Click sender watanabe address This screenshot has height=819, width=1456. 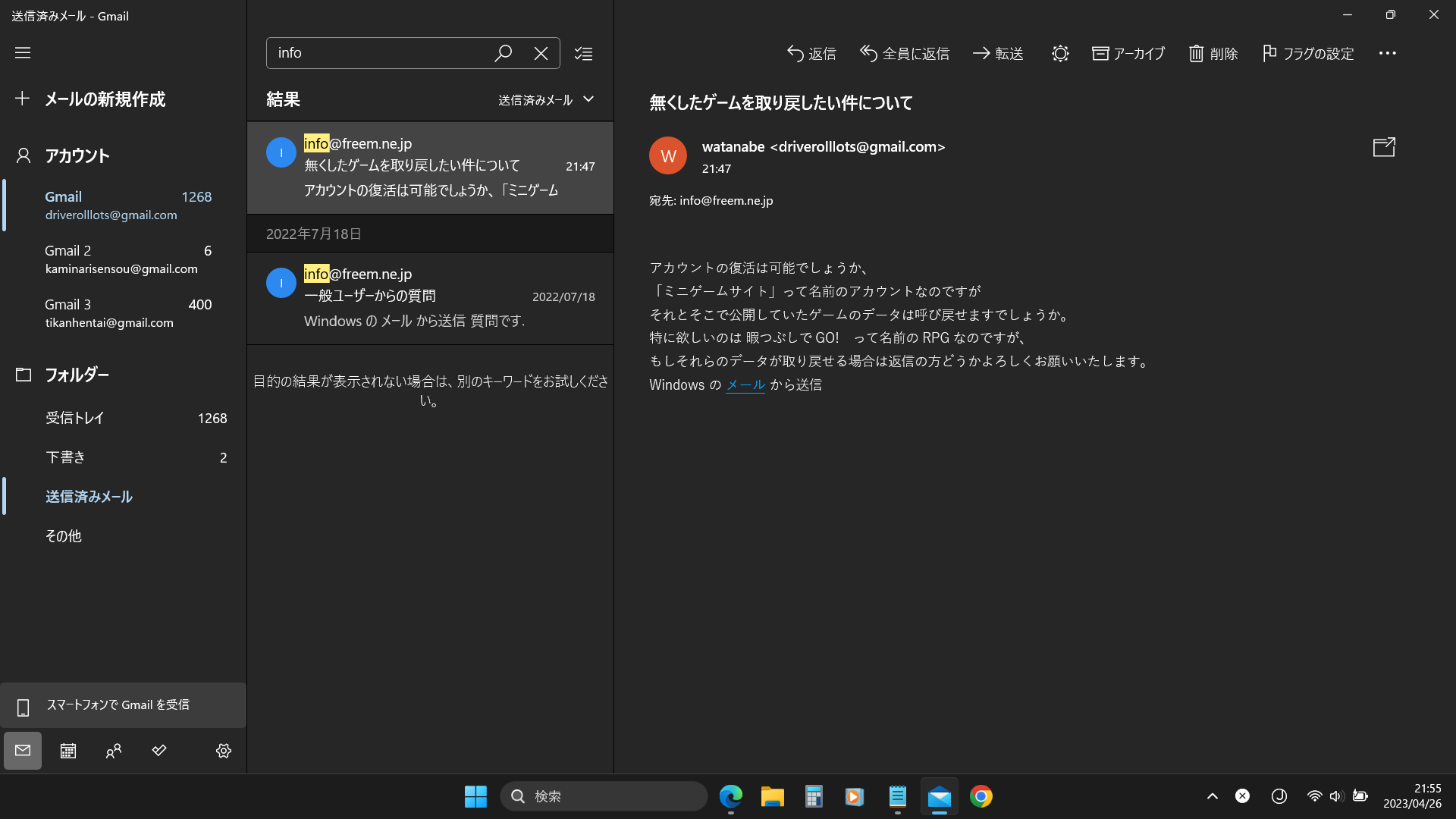pyautogui.click(x=824, y=147)
